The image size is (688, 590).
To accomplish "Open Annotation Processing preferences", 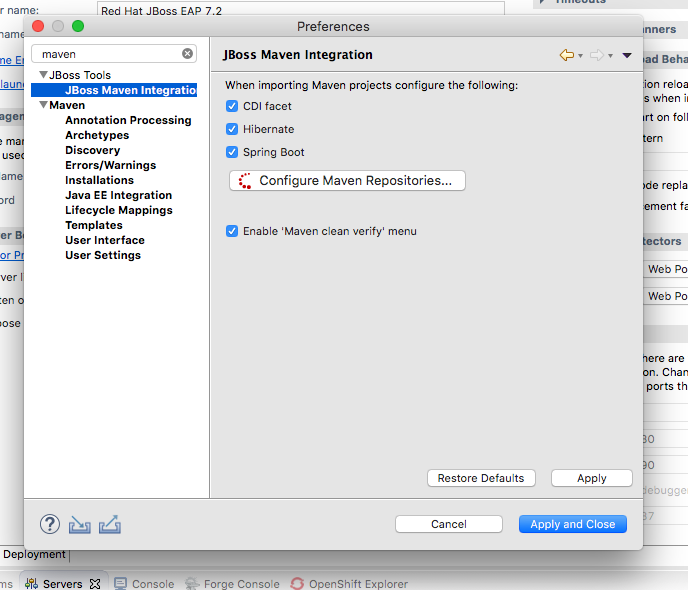I will click(x=128, y=120).
